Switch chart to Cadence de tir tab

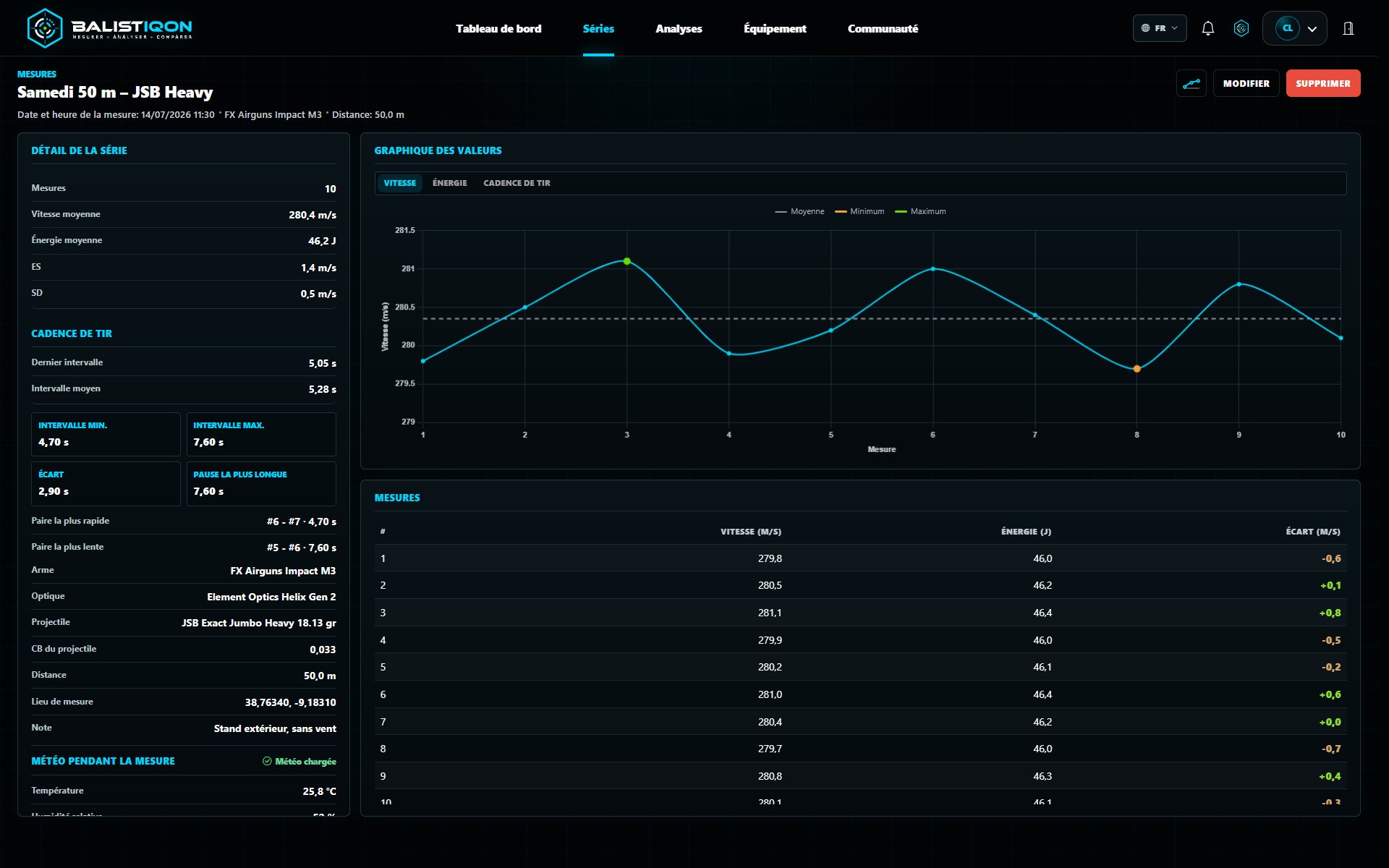517,183
